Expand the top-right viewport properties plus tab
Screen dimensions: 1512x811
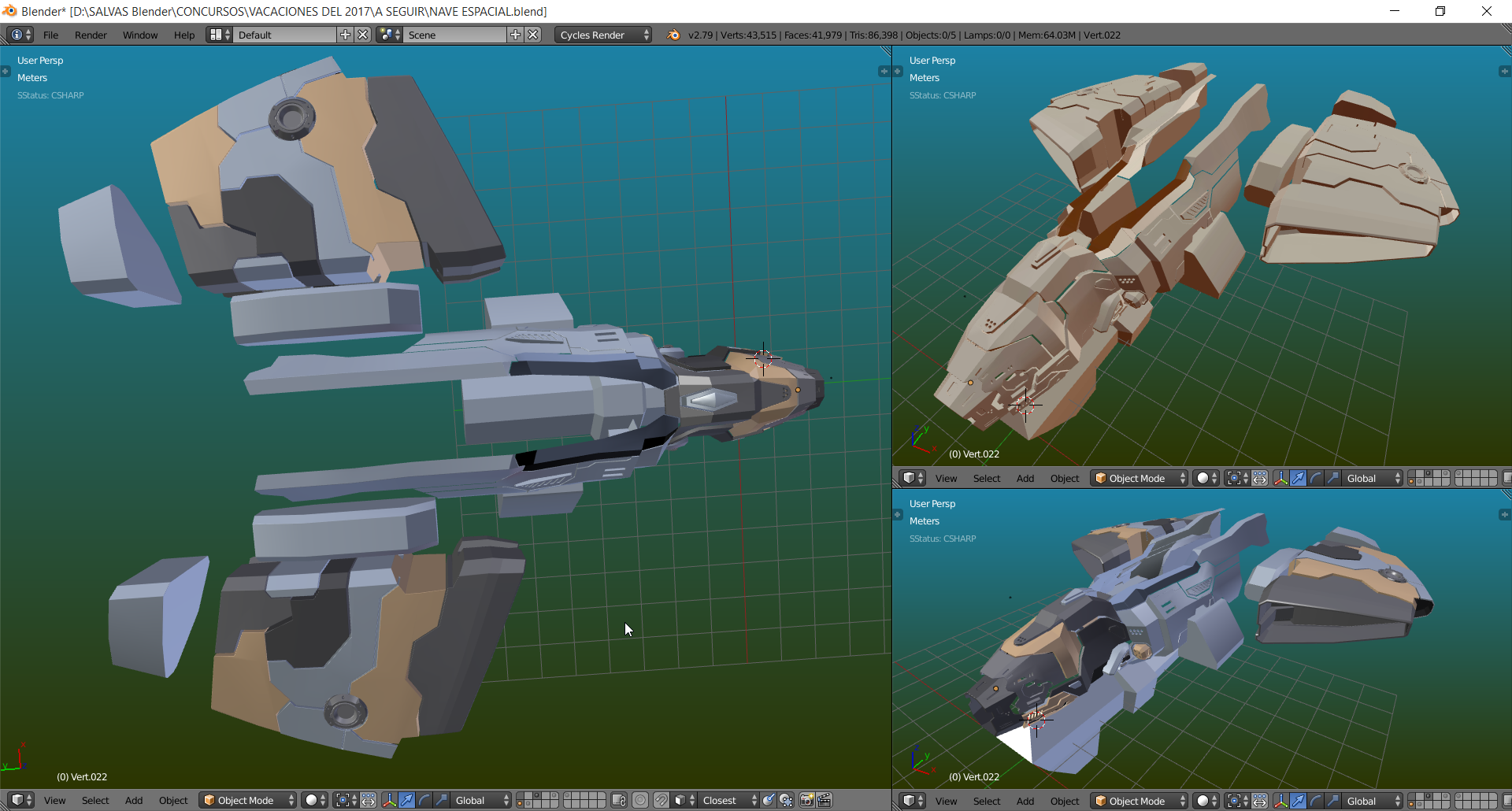coord(1504,71)
